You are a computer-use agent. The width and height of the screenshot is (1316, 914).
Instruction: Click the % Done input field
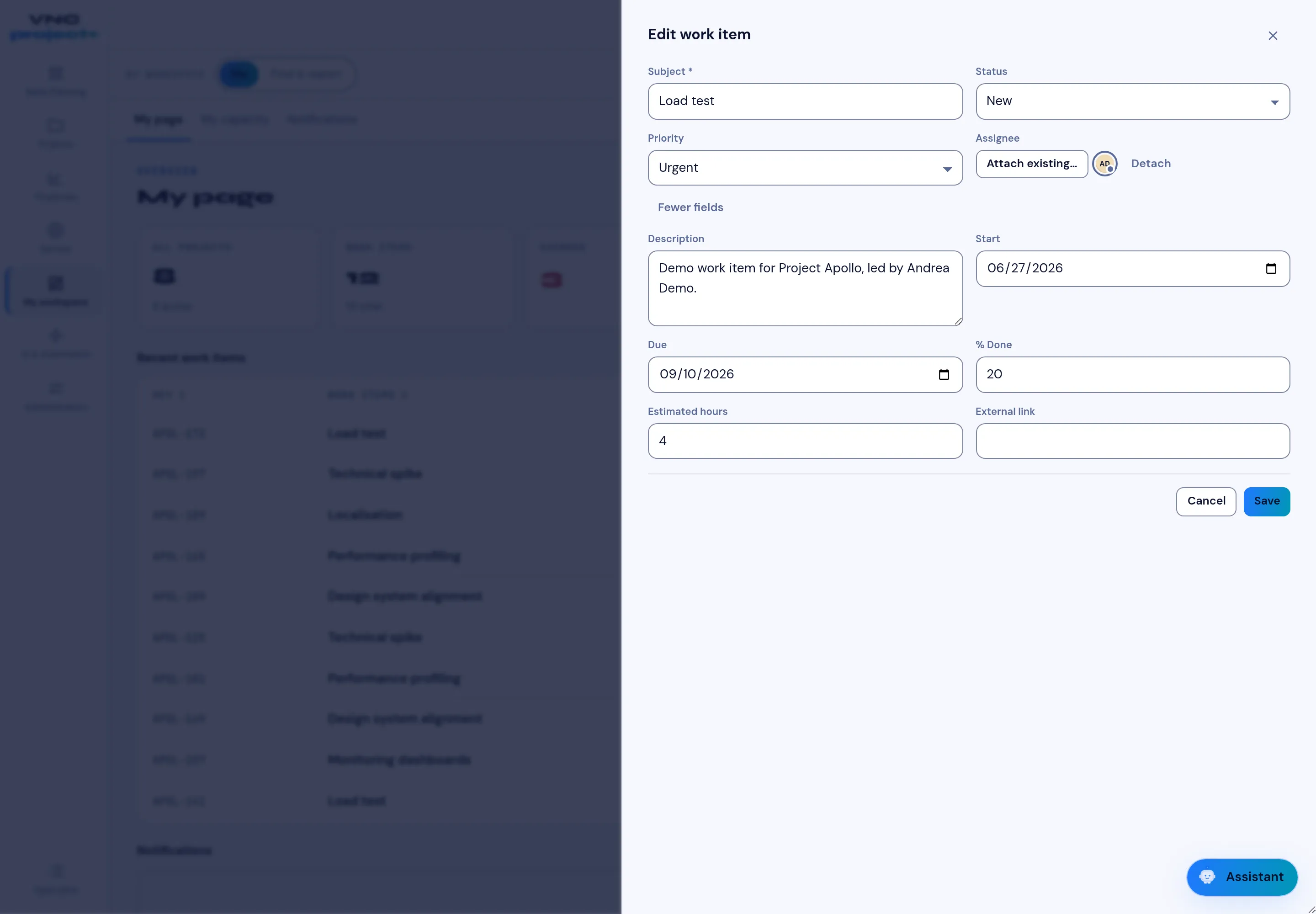[x=1132, y=375]
